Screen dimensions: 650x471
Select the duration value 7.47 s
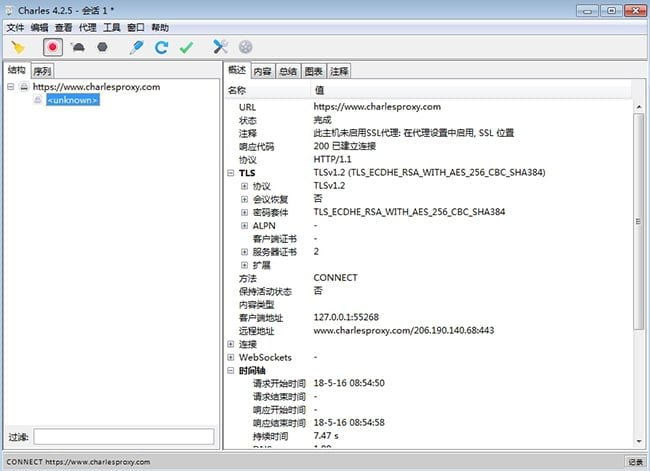pyautogui.click(x=326, y=436)
